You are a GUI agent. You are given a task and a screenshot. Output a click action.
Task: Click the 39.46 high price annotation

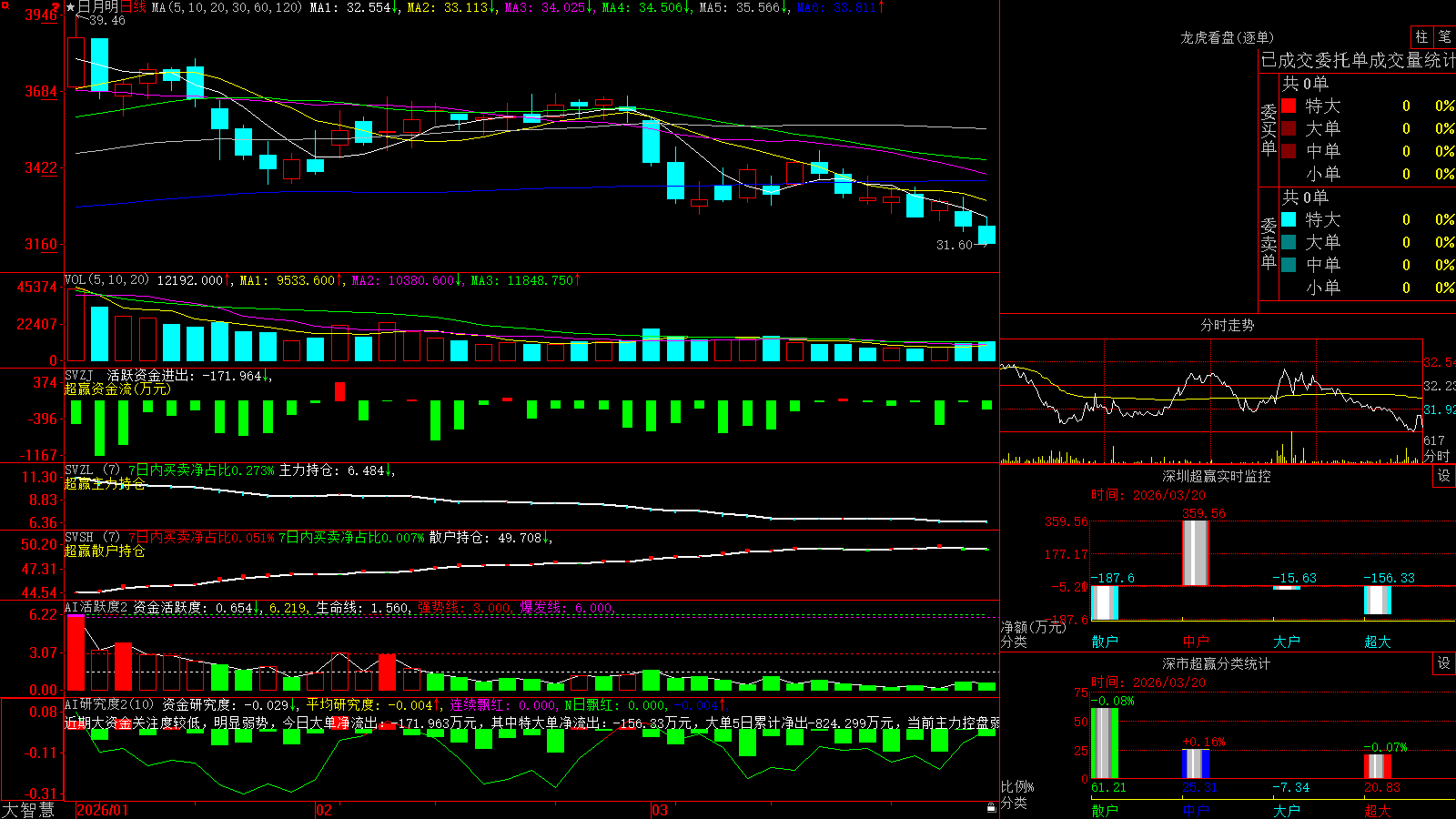[107, 20]
